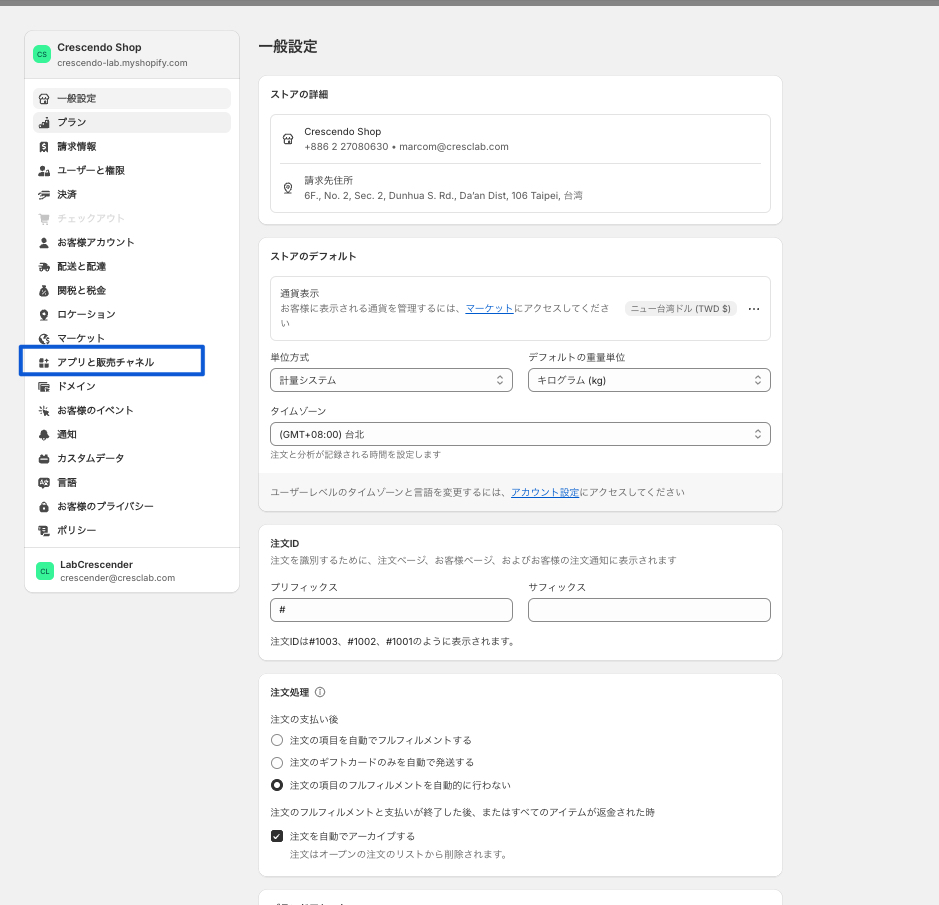Click the 配送と配達 truck icon
Screen dimensions: 939x905
[44, 266]
